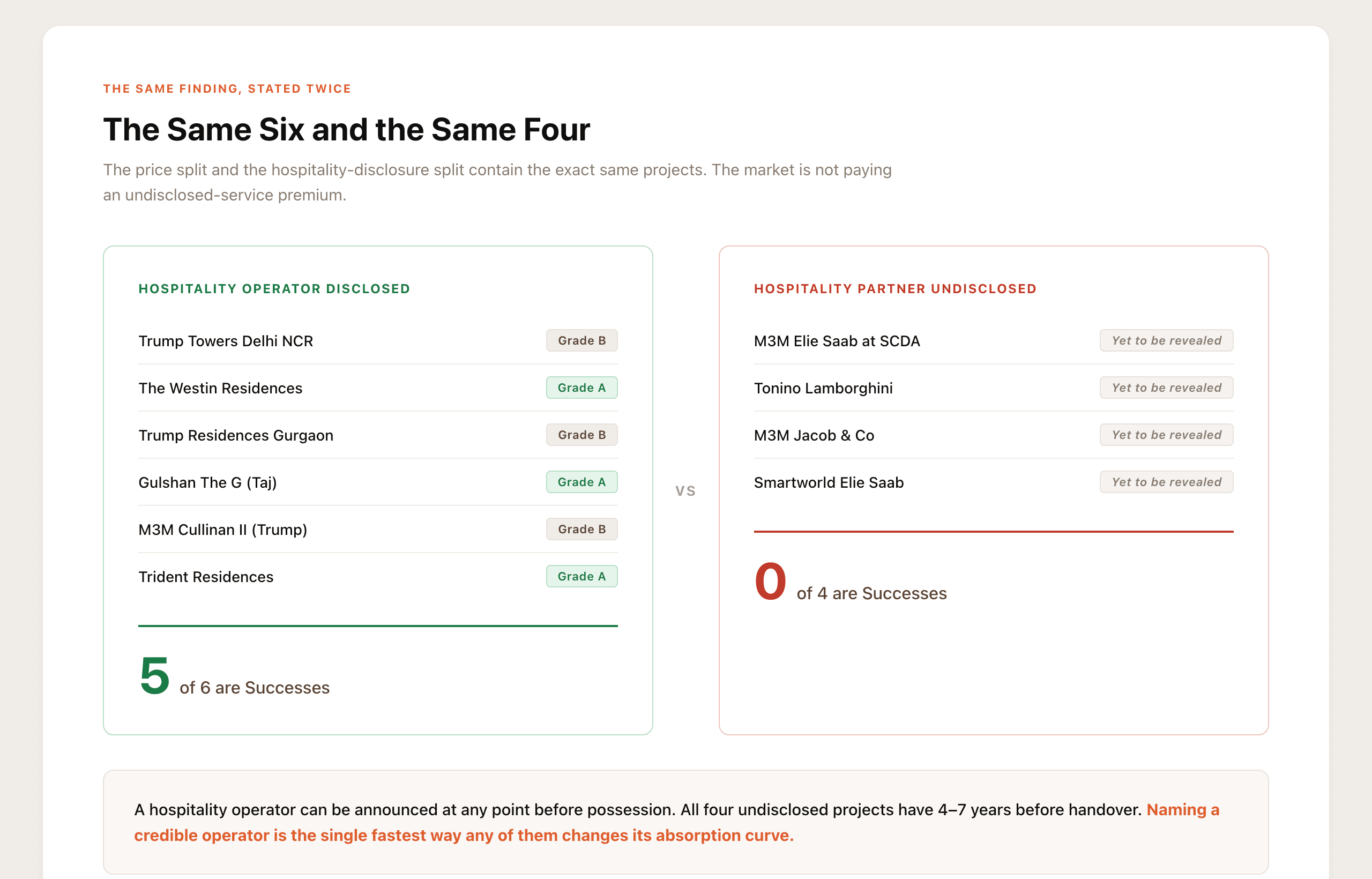Select the "Trump Residences Gurgaon" project name
This screenshot has height=879, width=1372.
pos(236,436)
